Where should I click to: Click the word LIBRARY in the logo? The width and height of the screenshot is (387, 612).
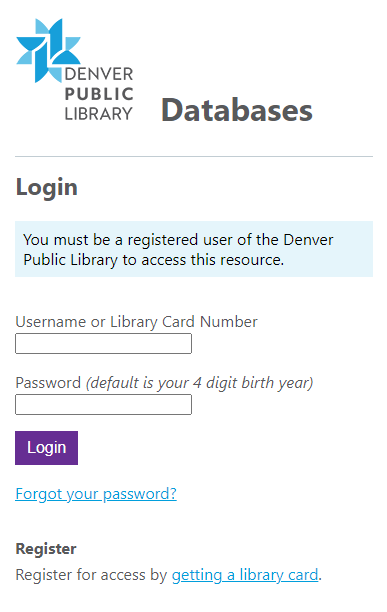point(99,114)
